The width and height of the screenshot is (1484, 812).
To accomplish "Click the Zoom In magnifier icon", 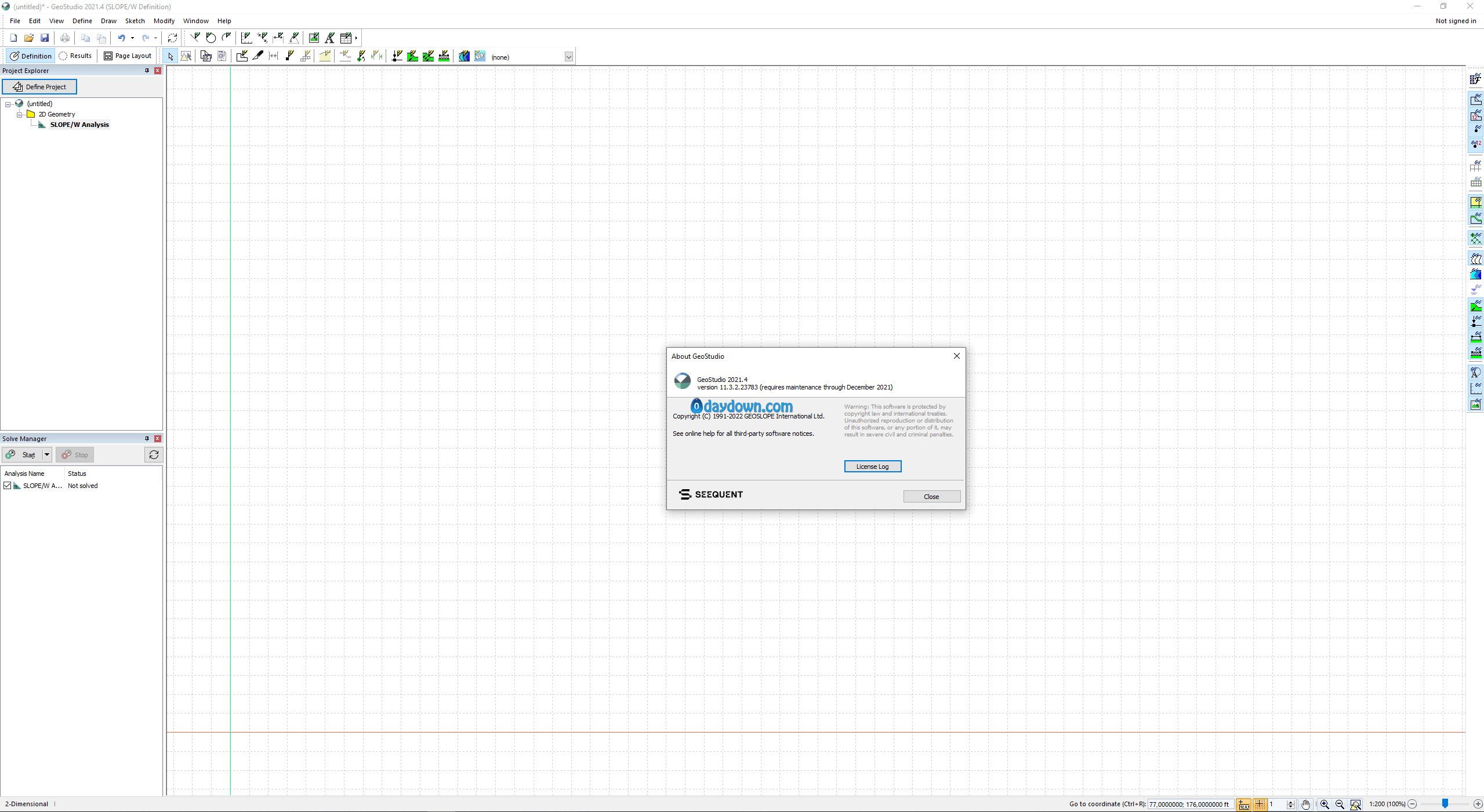I will [x=1325, y=804].
